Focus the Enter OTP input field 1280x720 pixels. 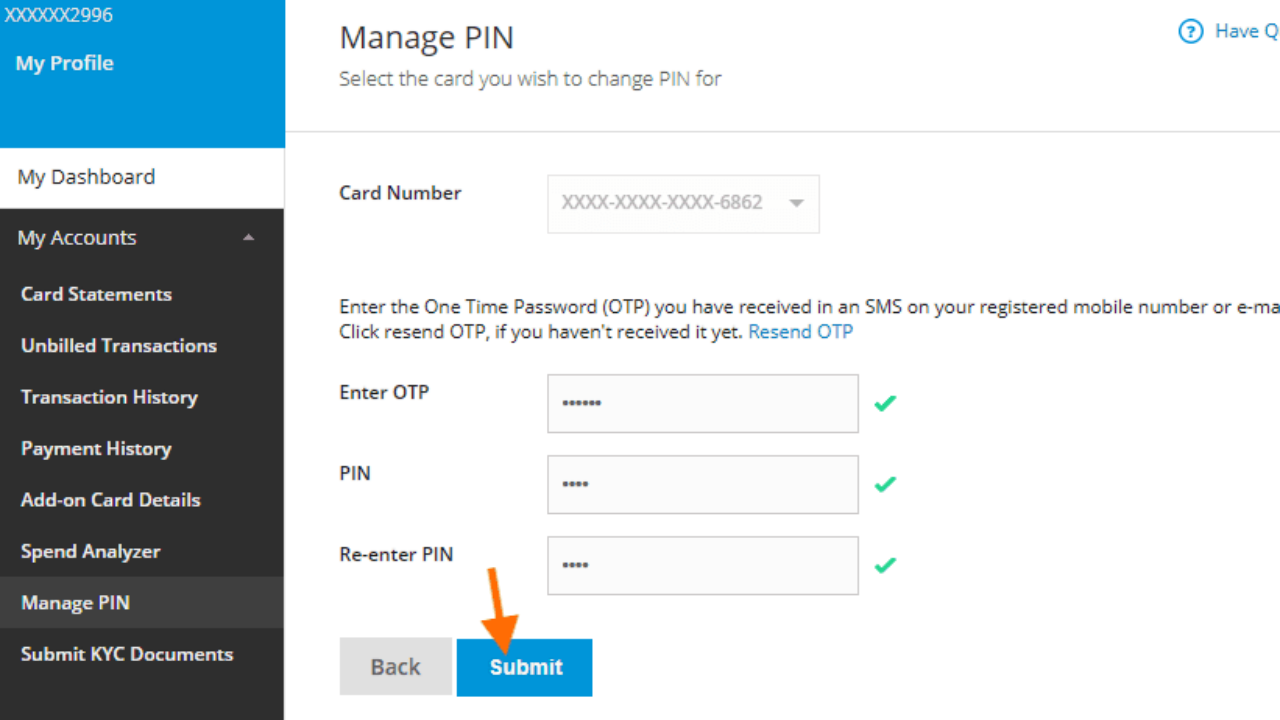[x=703, y=404]
